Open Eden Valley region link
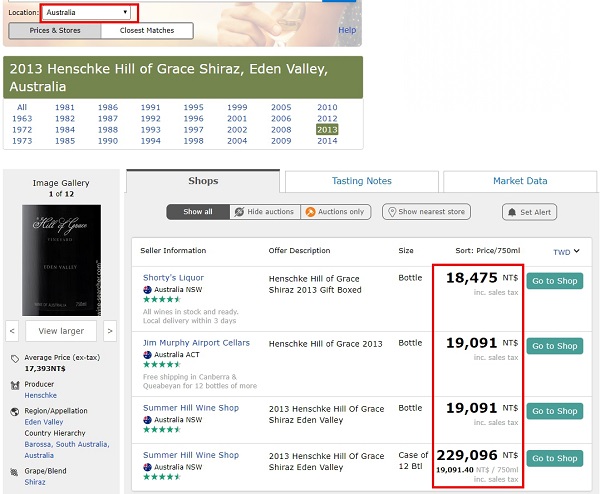This screenshot has width=600, height=494. (44, 422)
